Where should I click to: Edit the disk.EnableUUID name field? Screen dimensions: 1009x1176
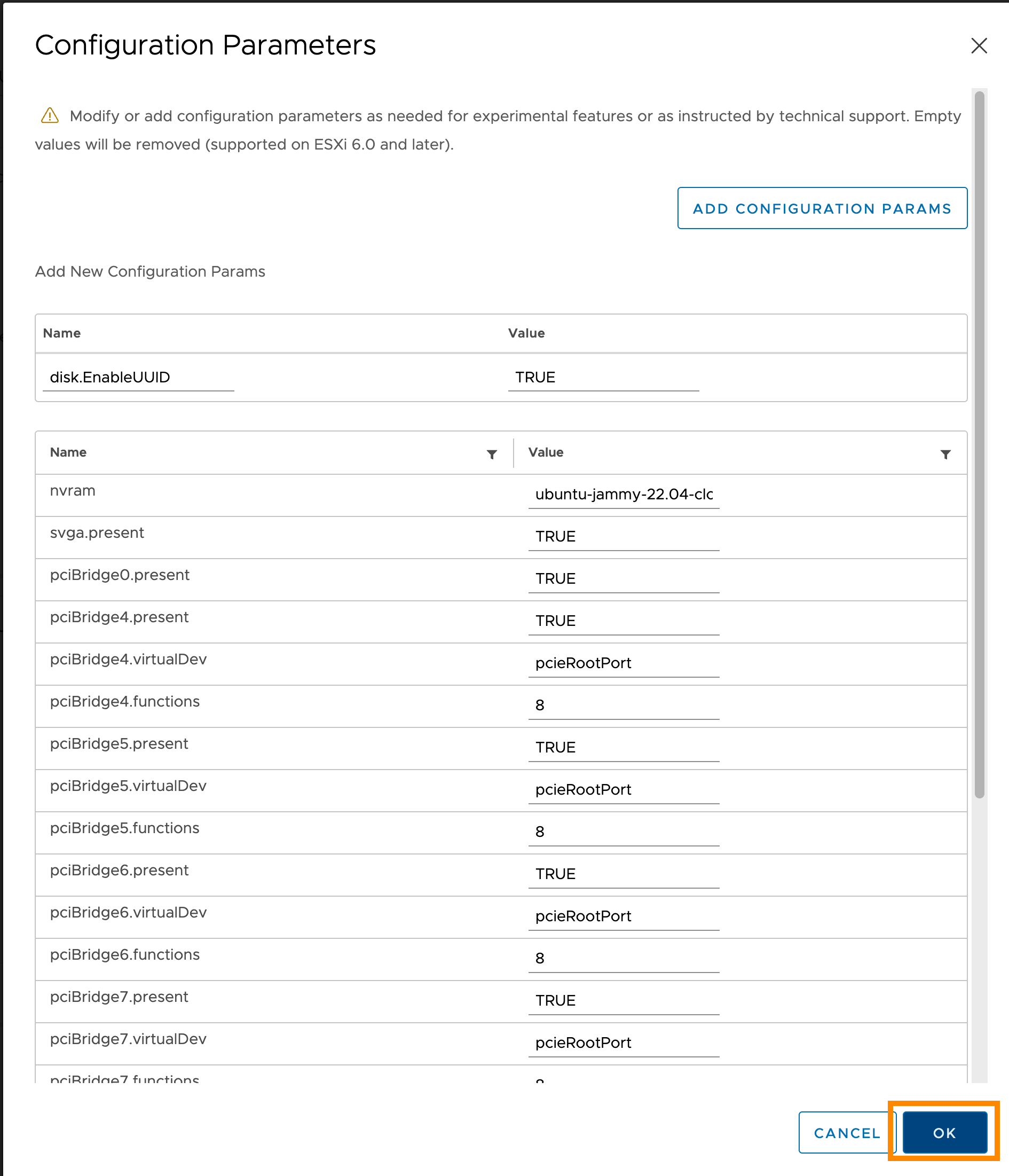(x=138, y=377)
